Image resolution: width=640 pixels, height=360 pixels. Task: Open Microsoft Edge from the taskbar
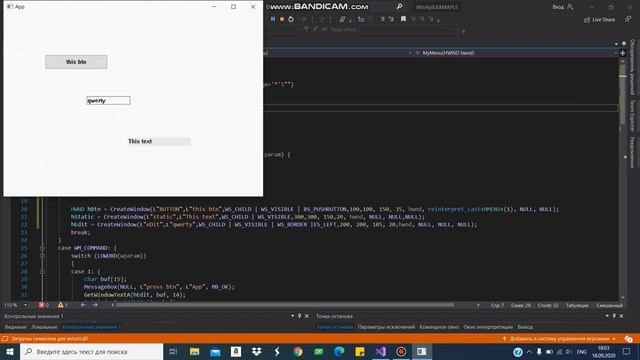click(x=339, y=351)
